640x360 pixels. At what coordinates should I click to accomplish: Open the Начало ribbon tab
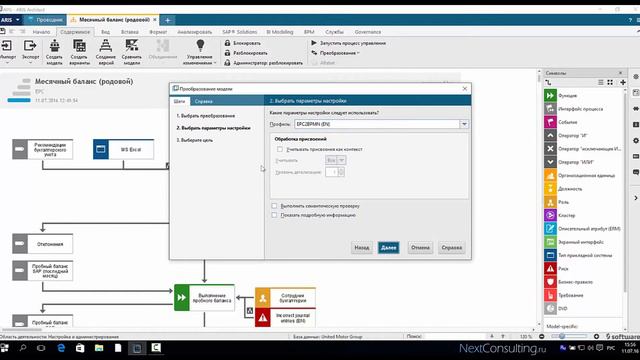point(41,32)
